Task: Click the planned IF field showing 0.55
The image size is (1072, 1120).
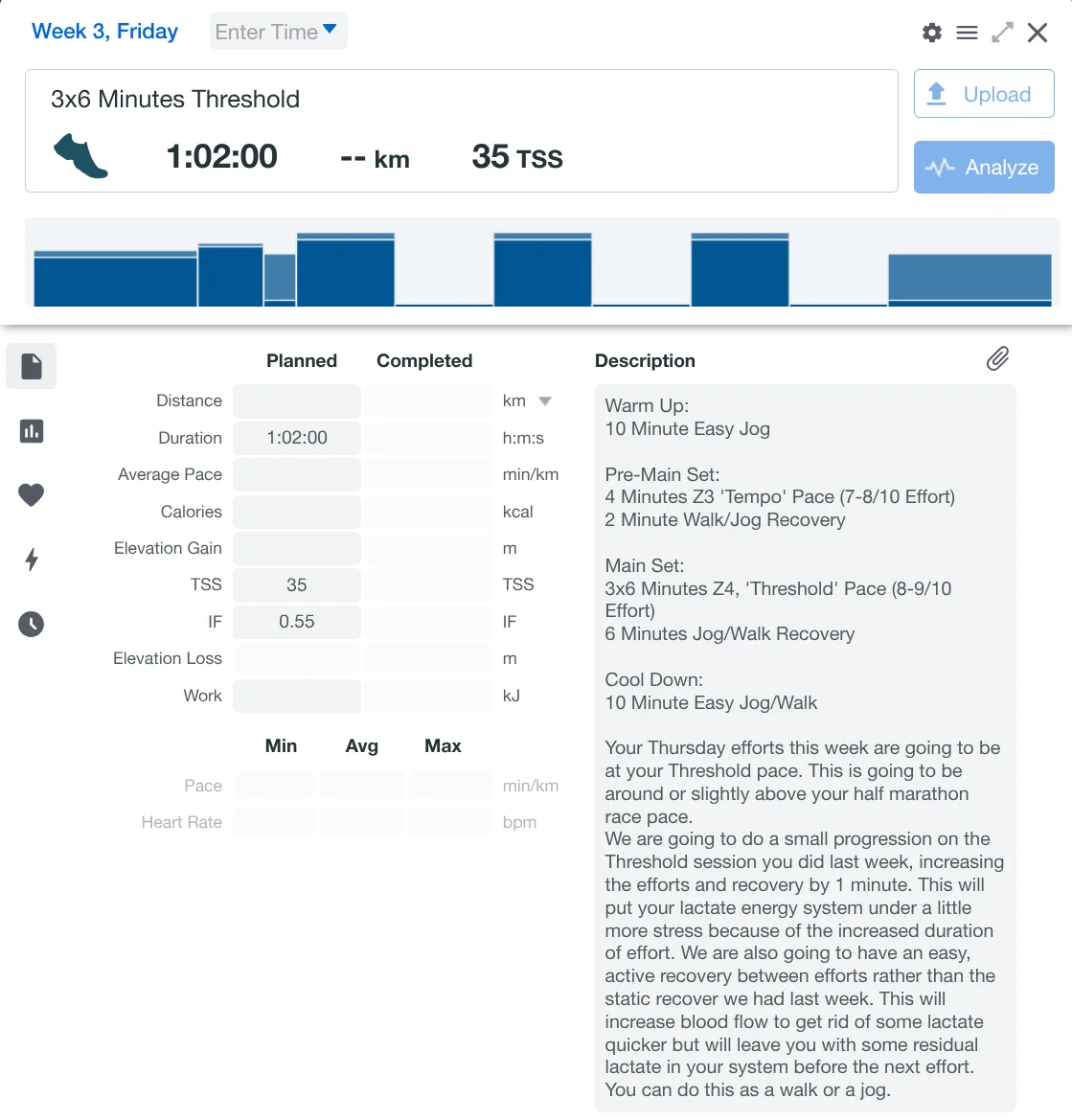Action: [297, 622]
